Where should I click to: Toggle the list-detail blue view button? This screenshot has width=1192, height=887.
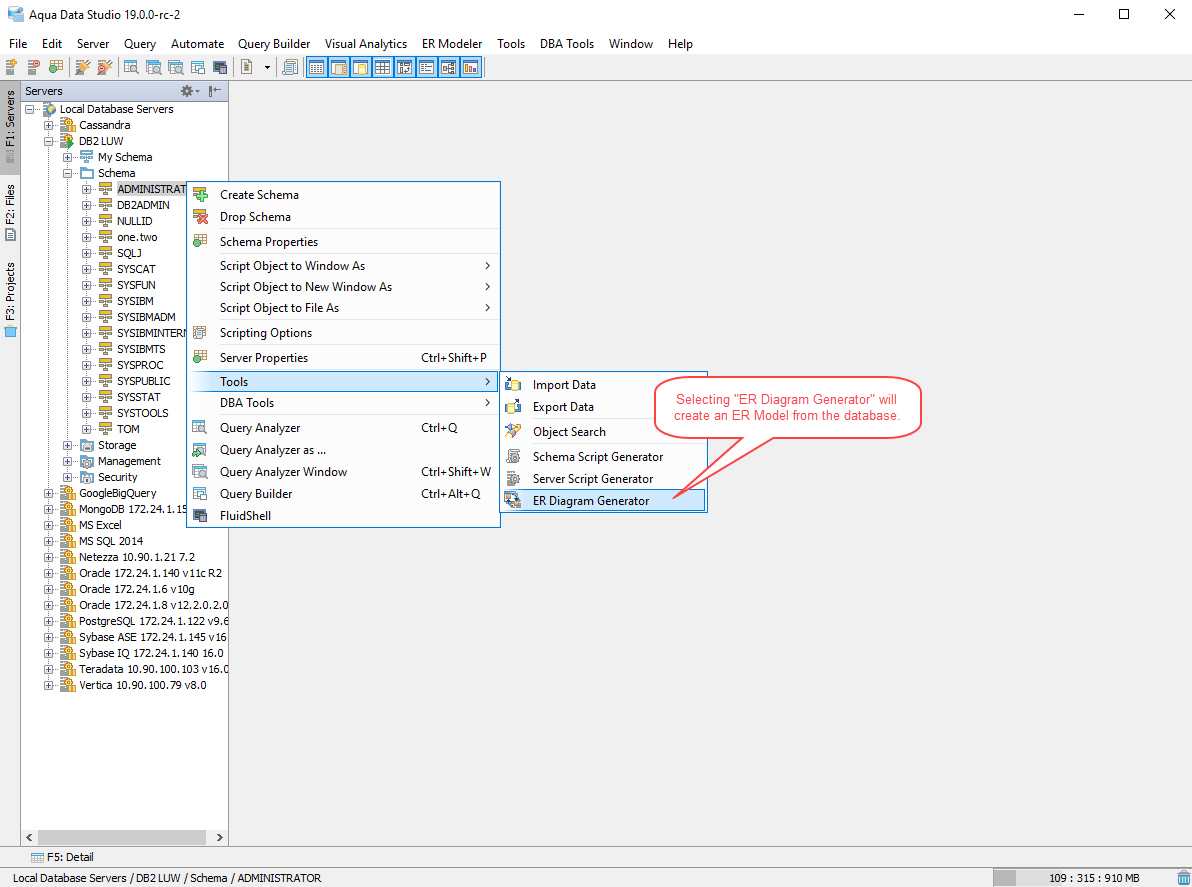[x=426, y=68]
